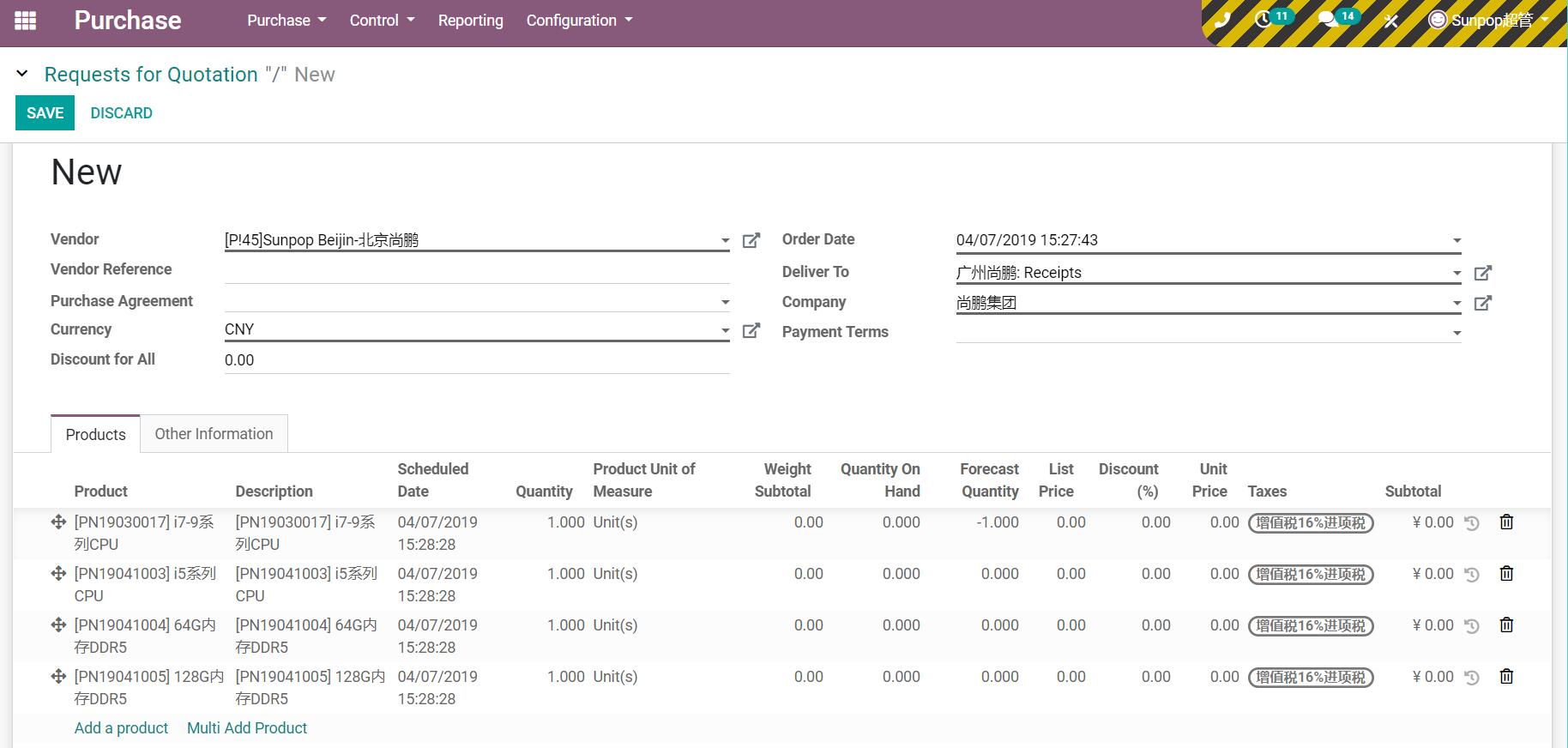Image resolution: width=1568 pixels, height=748 pixels.
Task: Click the Purchase app title
Action: point(128,21)
